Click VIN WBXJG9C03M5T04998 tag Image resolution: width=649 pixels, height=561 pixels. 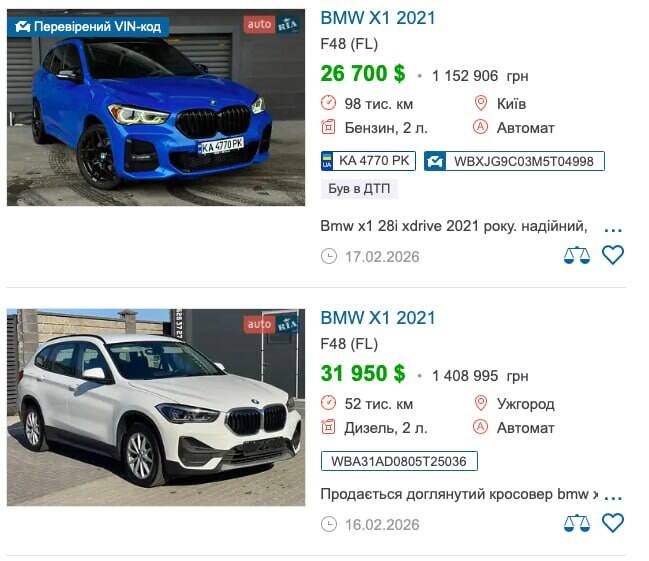click(x=514, y=161)
